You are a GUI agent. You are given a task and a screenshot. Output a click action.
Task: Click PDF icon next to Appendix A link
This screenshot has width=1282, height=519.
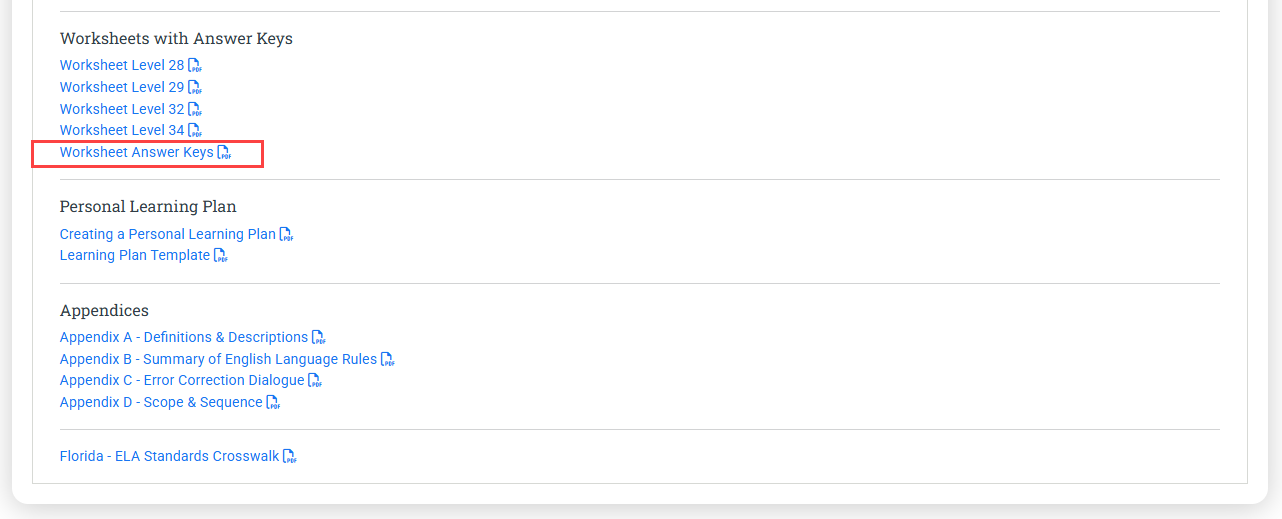click(x=319, y=338)
